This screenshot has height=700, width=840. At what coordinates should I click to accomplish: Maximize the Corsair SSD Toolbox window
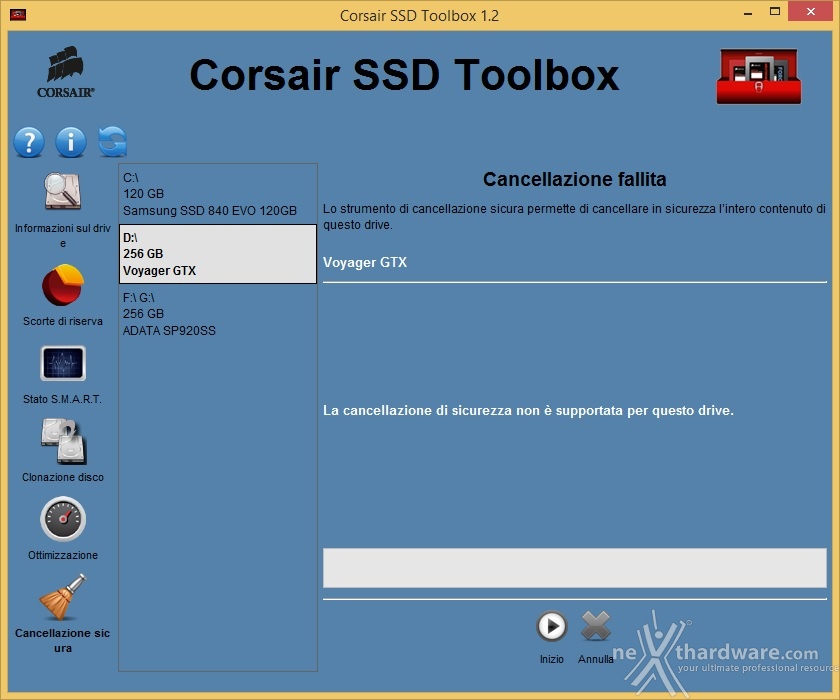pos(775,11)
